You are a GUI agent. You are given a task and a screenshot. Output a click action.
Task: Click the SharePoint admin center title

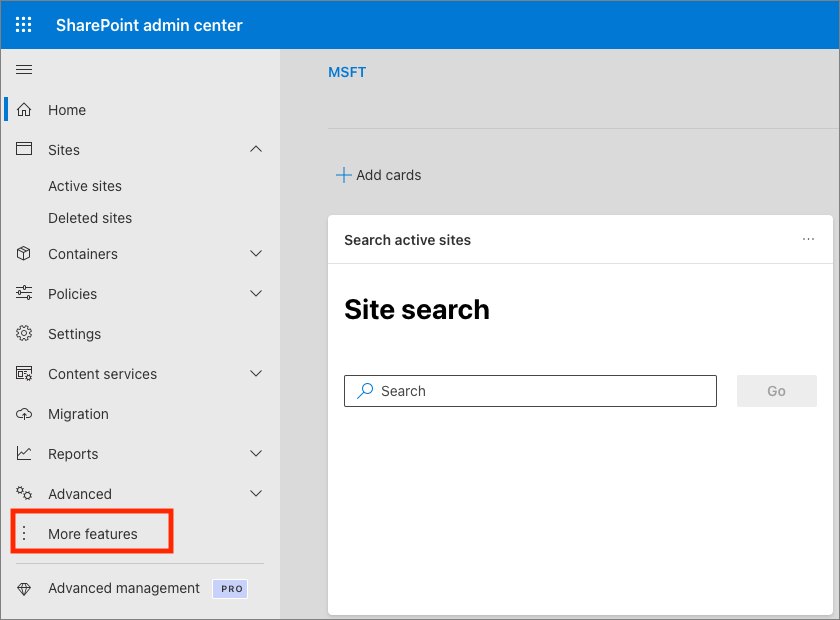[149, 25]
